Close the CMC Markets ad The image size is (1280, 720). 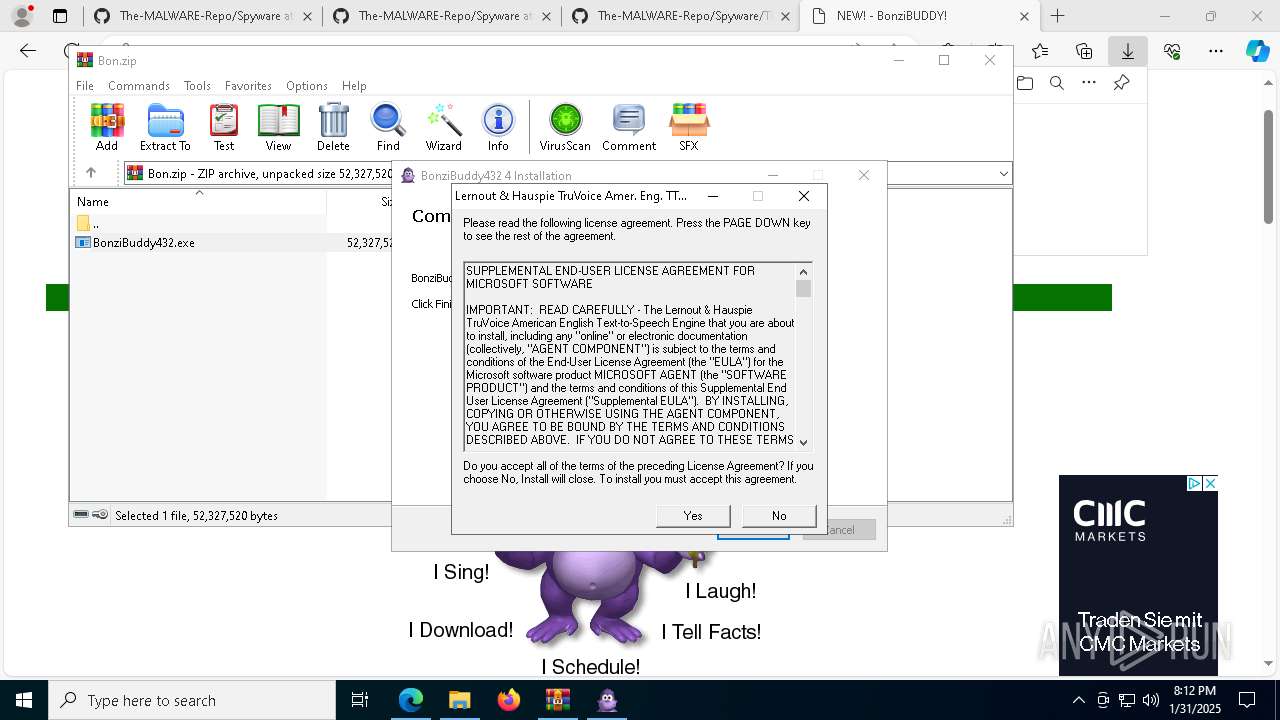(1210, 483)
